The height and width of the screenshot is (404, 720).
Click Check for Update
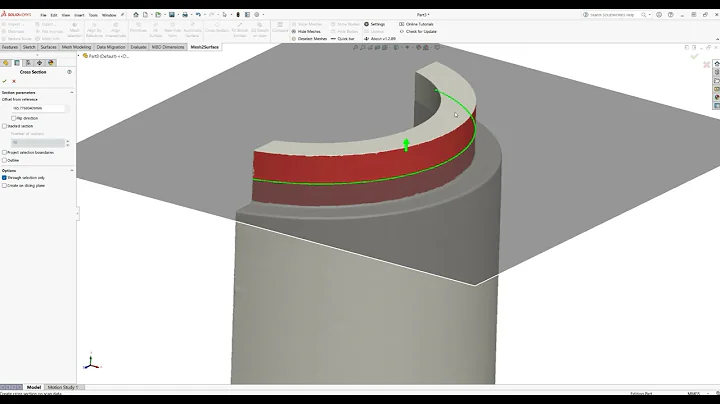[418, 32]
